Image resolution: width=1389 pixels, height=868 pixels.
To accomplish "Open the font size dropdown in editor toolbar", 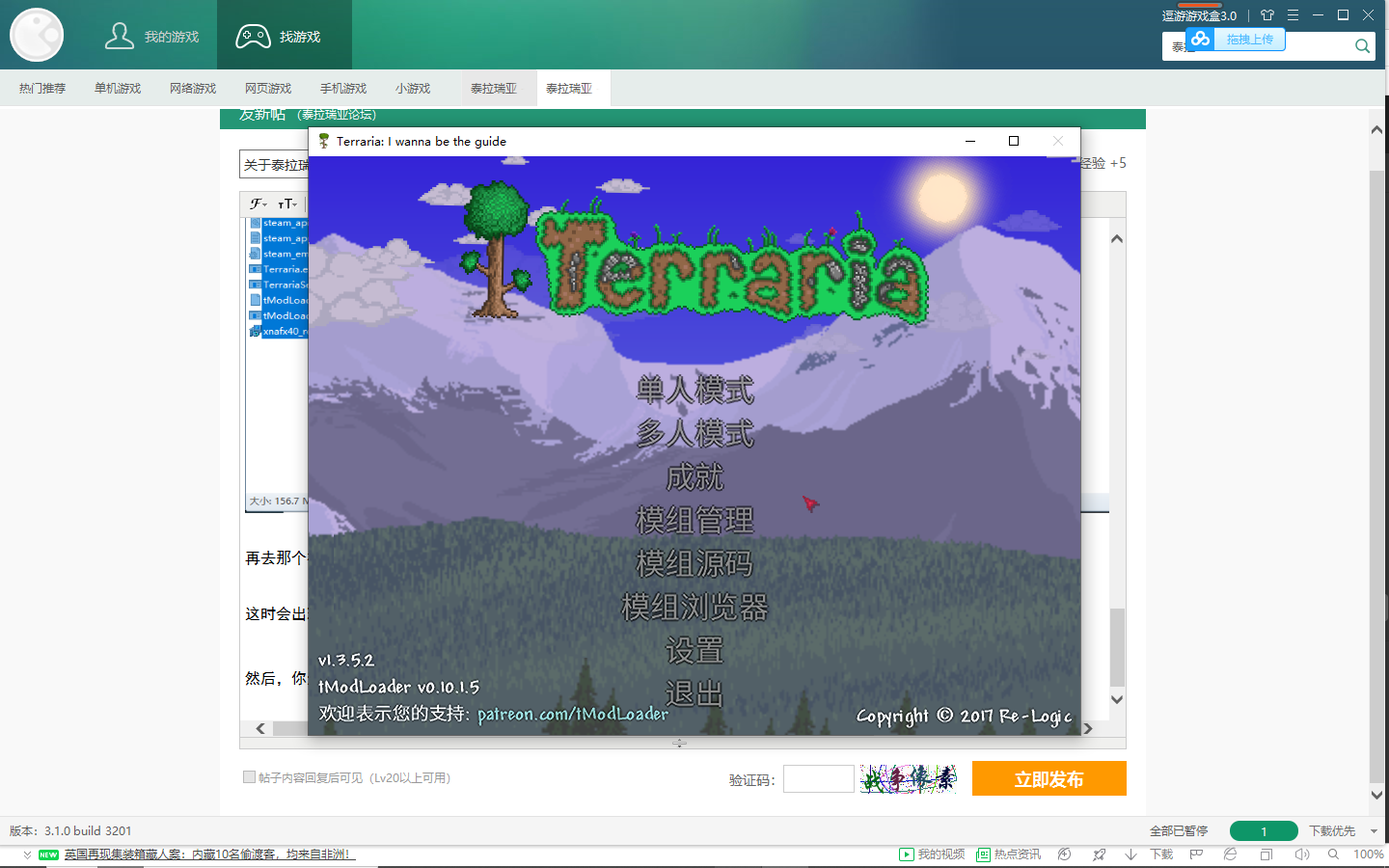I will point(287,203).
